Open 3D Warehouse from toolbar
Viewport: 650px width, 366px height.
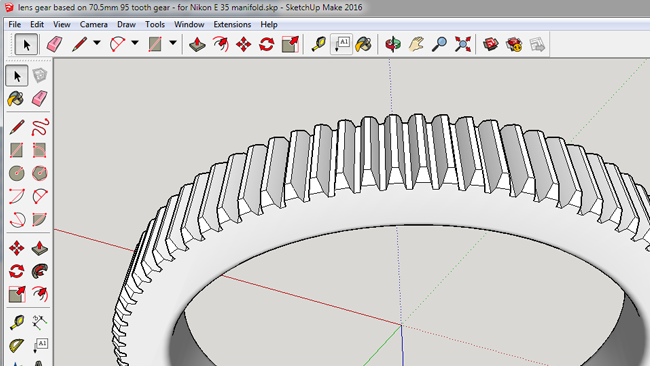click(x=491, y=44)
